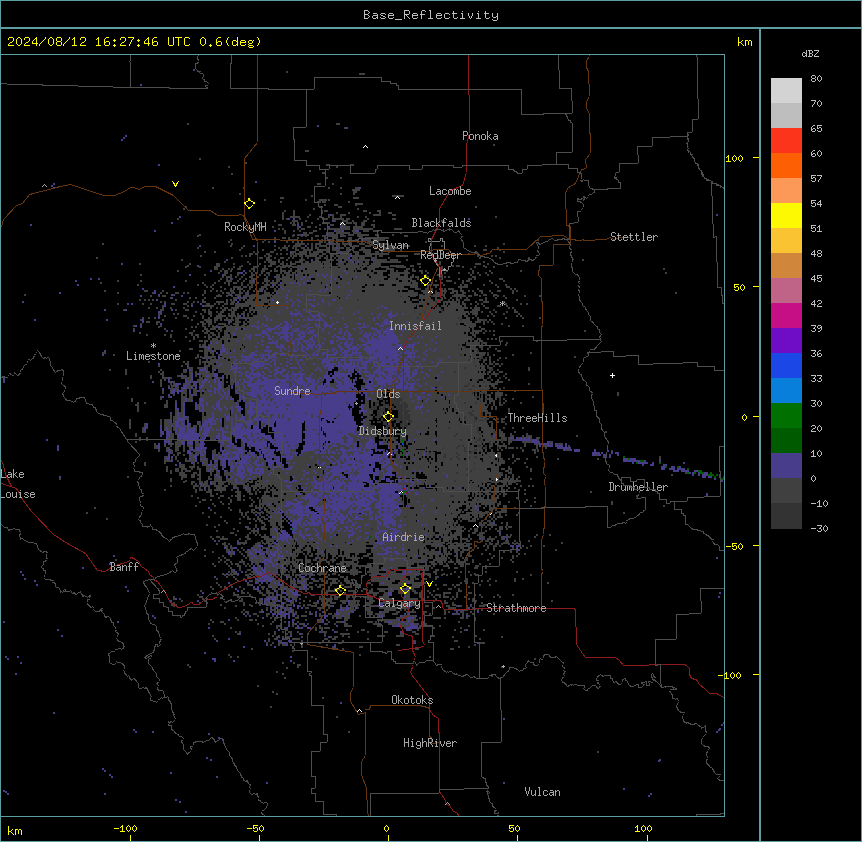The image size is (862, 842).
Task: Click the yellow v marker northwest of RockyMH
Action: pos(175,184)
